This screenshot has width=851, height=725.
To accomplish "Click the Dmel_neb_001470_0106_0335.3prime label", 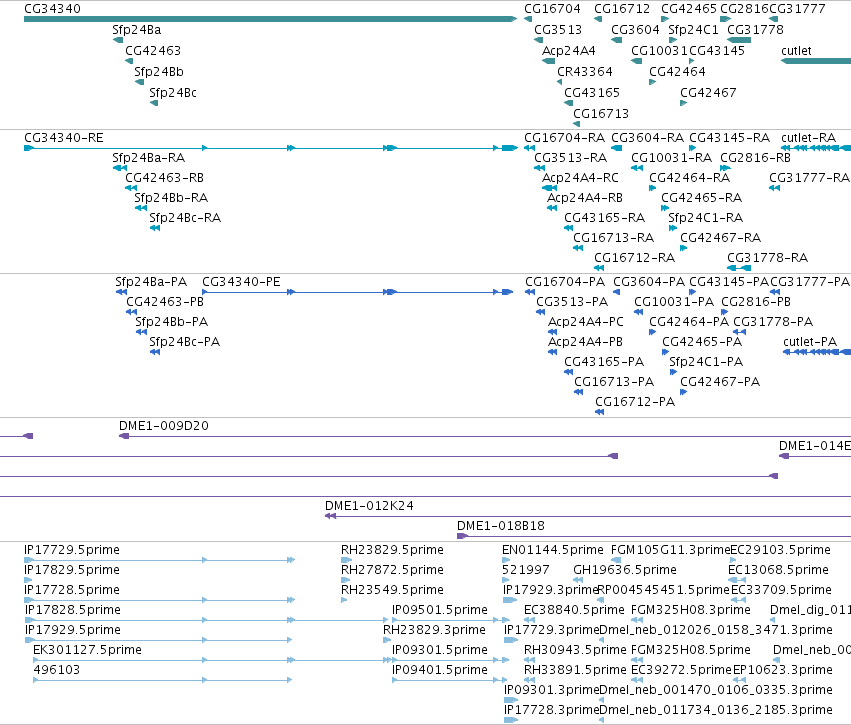I will point(715,690).
